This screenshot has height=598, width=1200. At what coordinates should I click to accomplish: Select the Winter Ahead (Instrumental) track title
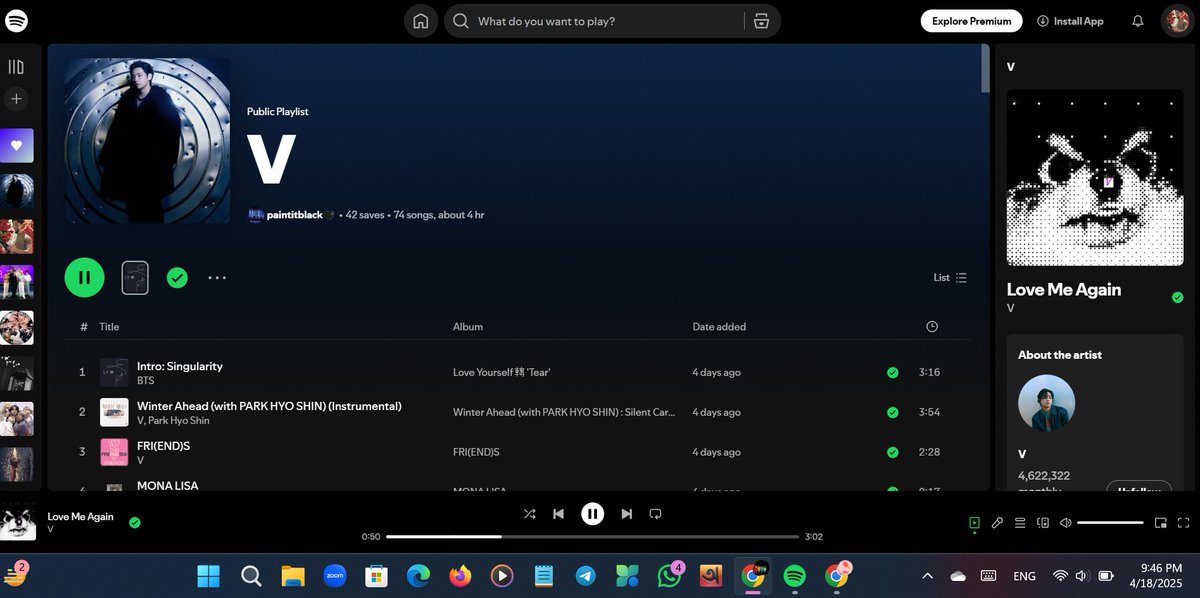(x=269, y=406)
